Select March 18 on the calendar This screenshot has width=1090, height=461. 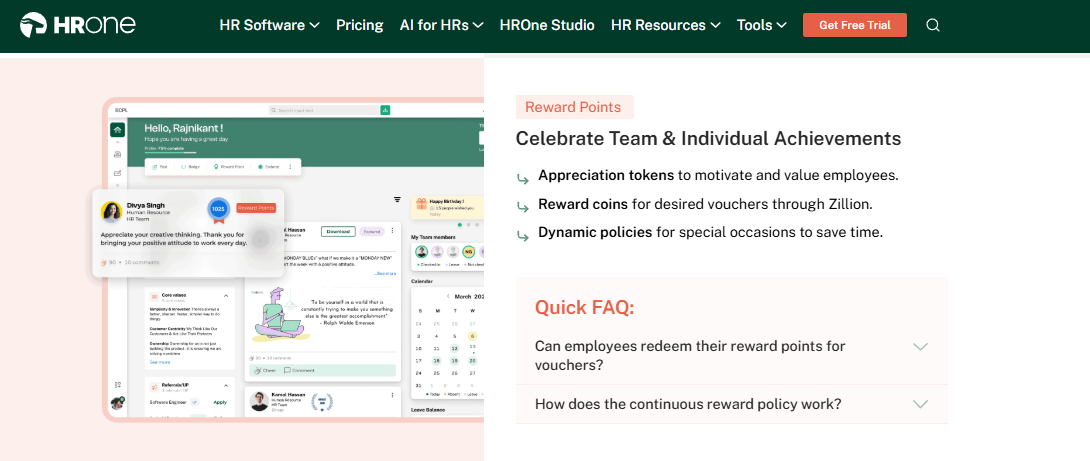pos(437,360)
